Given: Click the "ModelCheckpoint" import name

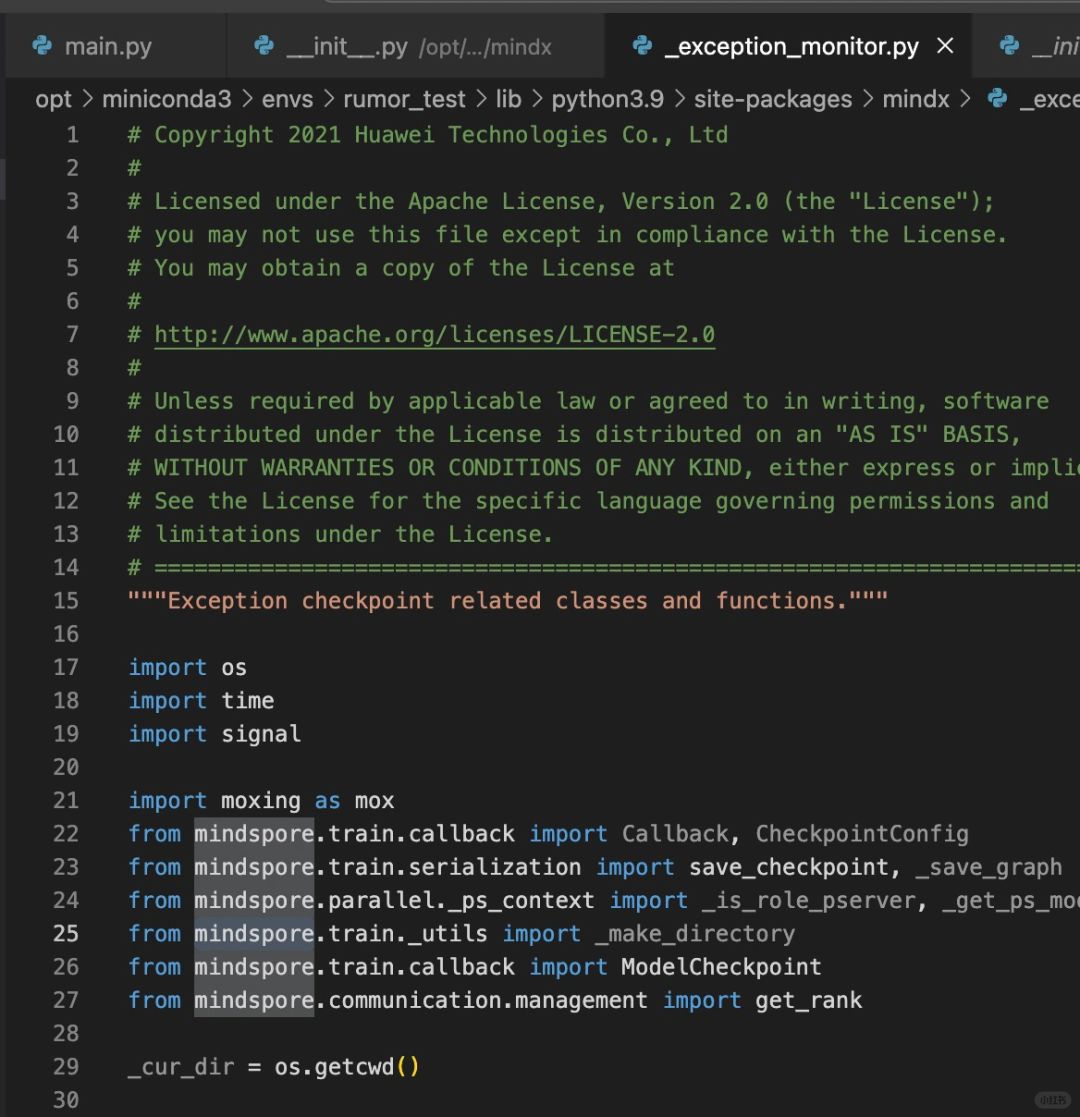Looking at the screenshot, I should 721,967.
